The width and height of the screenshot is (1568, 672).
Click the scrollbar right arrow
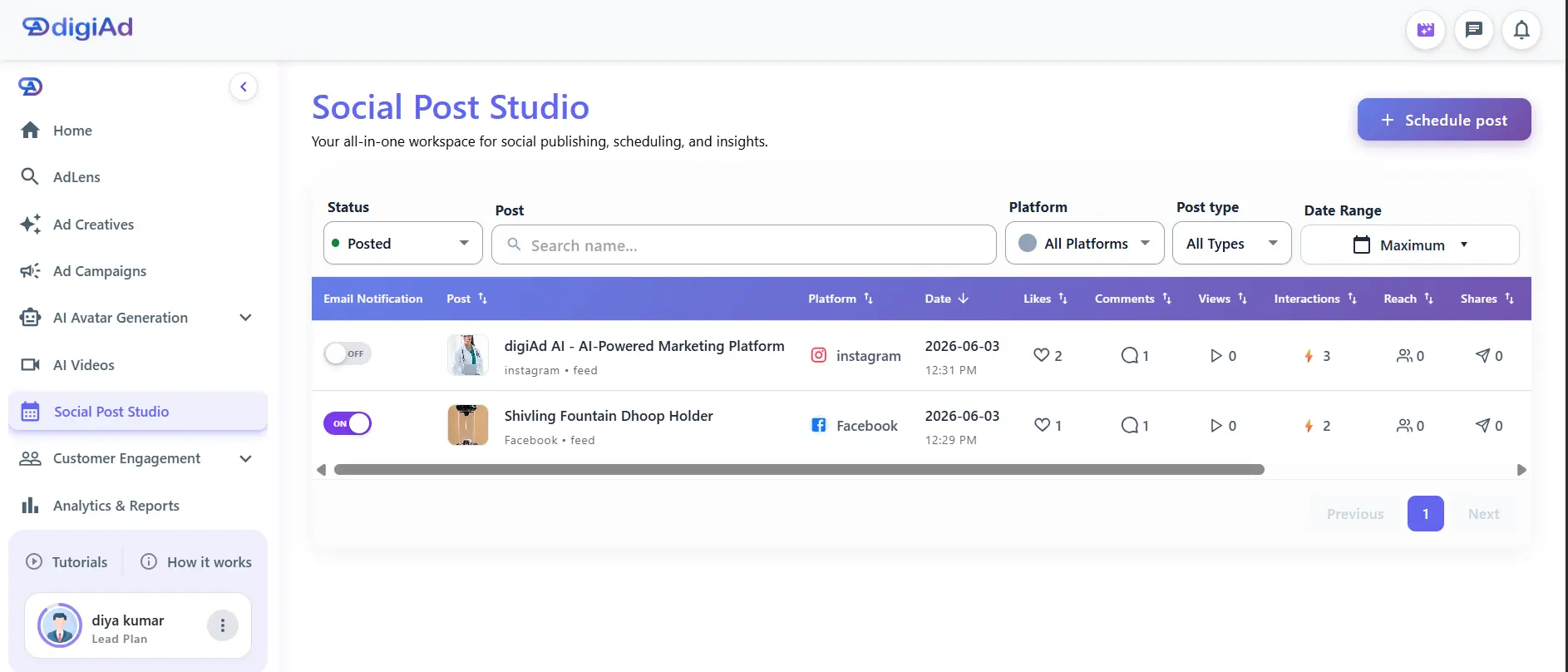(1521, 470)
